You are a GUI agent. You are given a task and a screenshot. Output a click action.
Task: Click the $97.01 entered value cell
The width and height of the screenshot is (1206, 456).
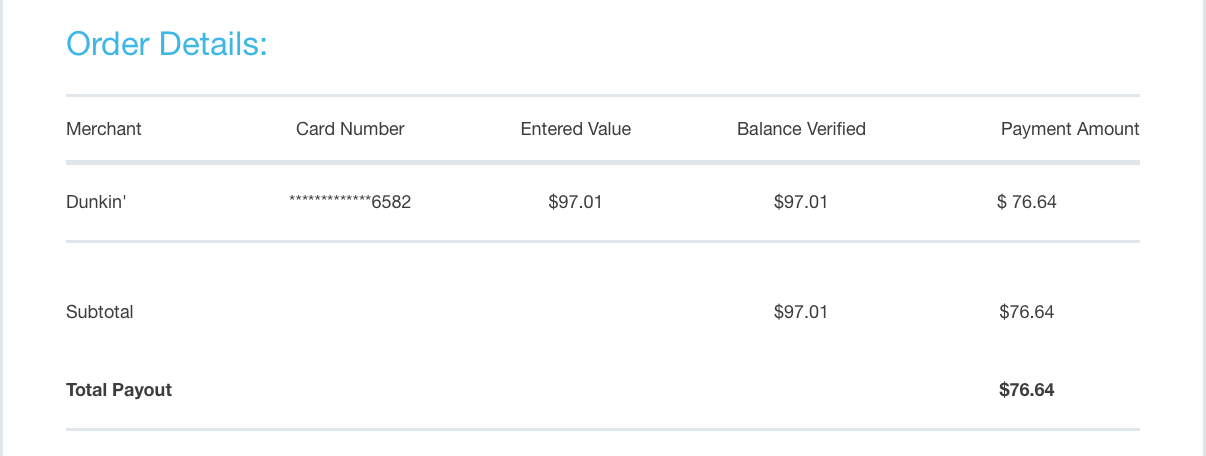[576, 202]
